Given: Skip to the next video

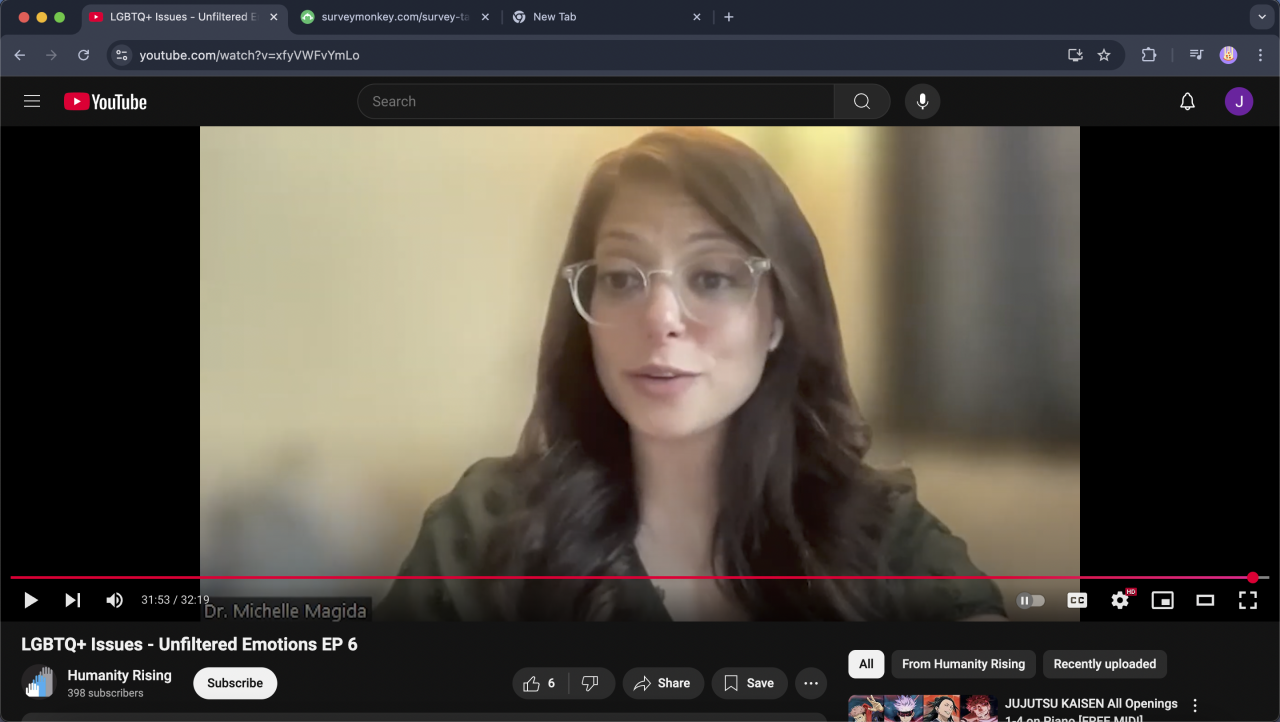Looking at the screenshot, I should coord(72,600).
